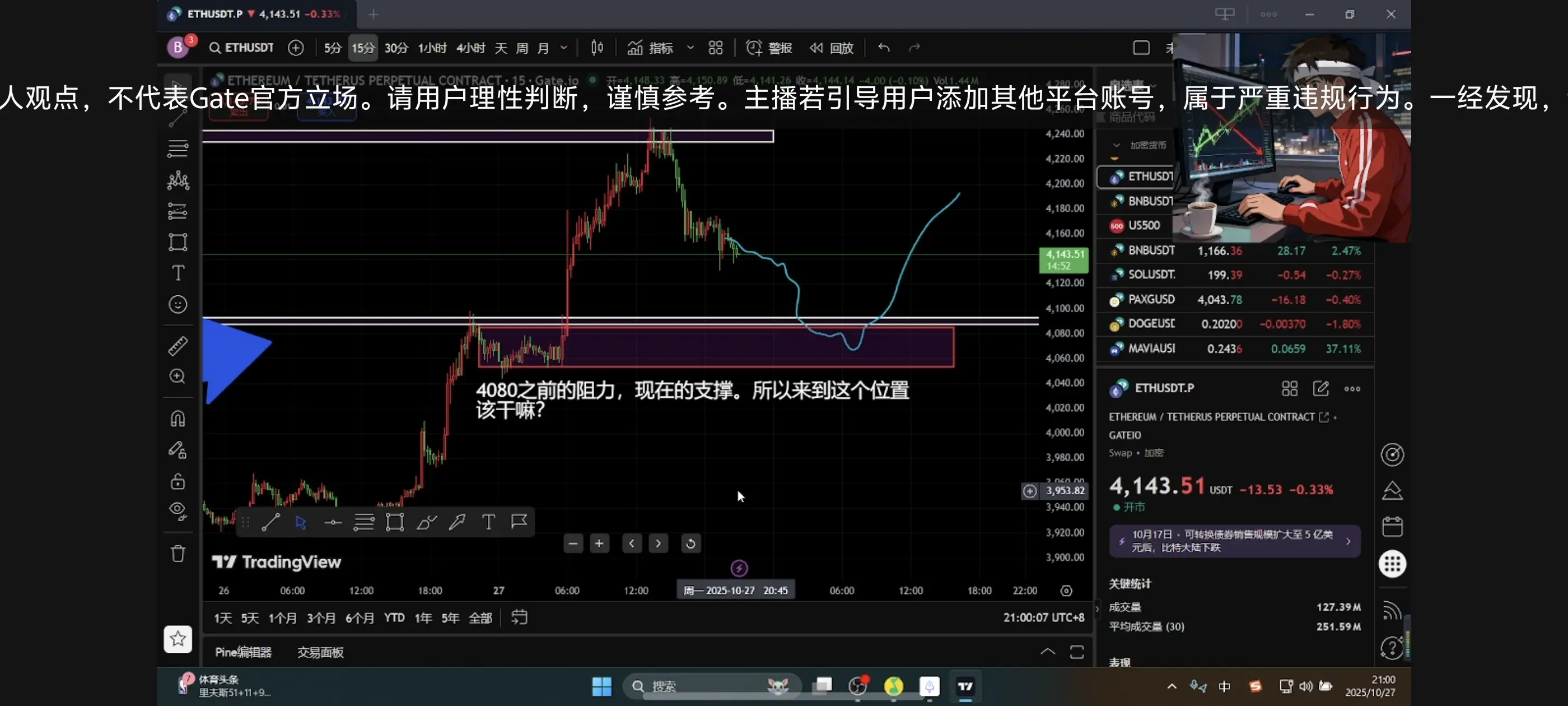Select the 1个月 date range button
1568x706 pixels.
click(282, 617)
